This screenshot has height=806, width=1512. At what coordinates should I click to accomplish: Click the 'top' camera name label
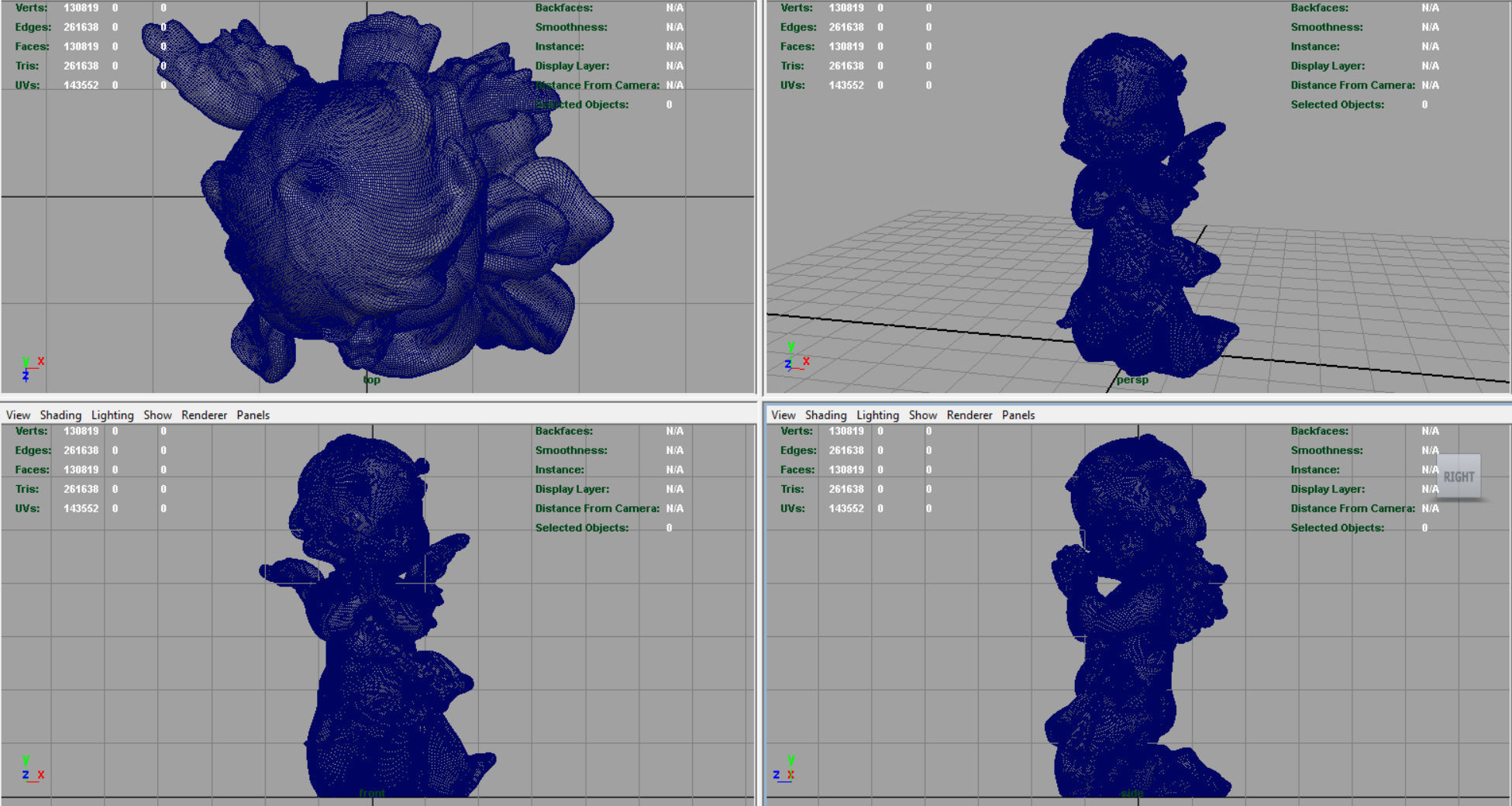click(372, 380)
